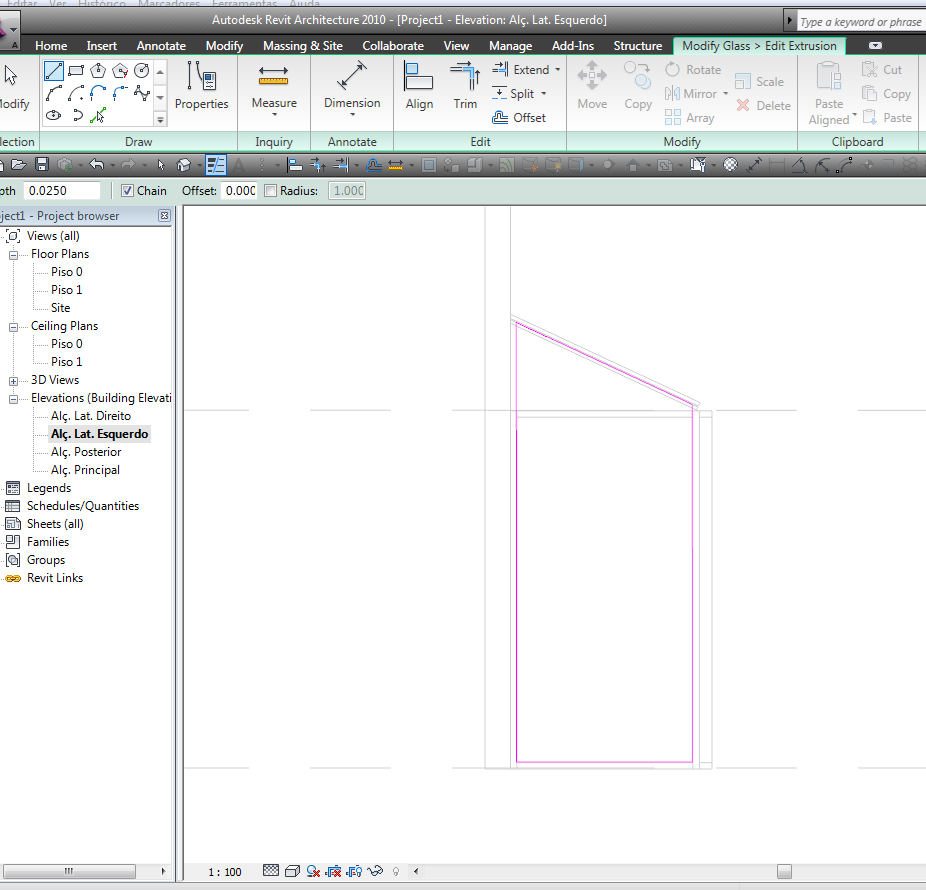Switch to the Massing & Site tab
The image size is (926, 890).
click(302, 46)
